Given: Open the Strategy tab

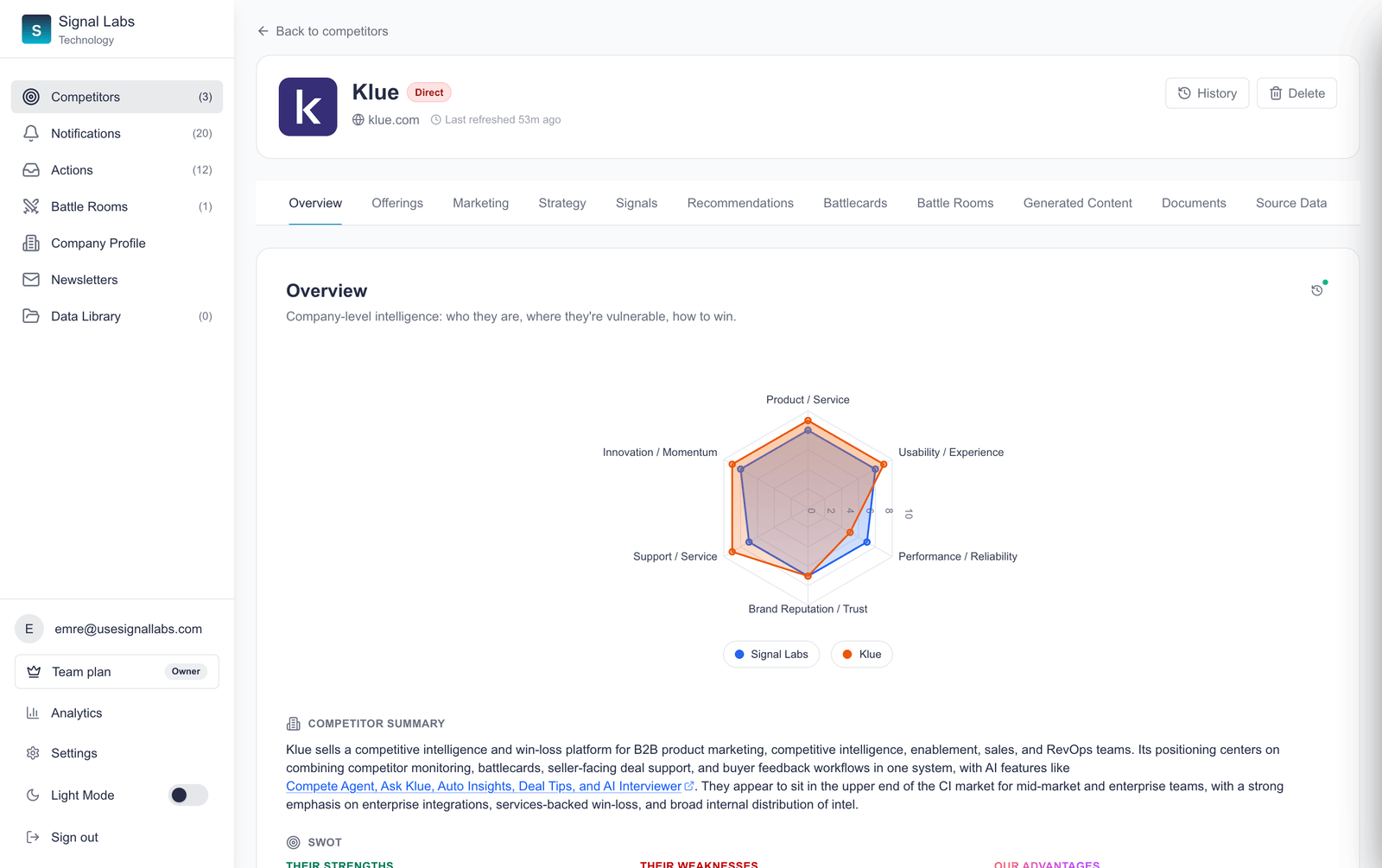Looking at the screenshot, I should coord(562,203).
